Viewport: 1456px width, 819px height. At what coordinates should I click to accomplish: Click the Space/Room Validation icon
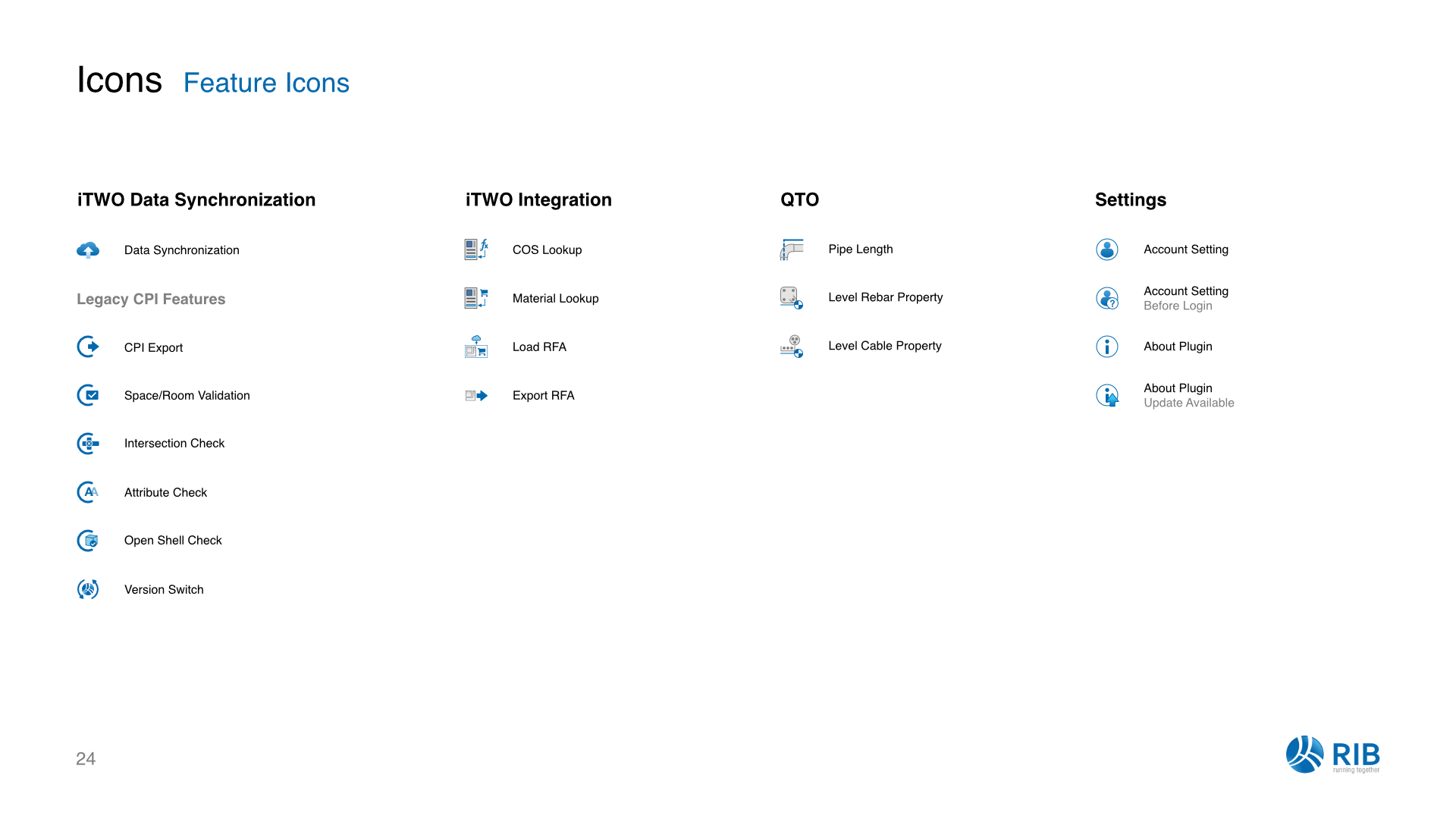[x=88, y=395]
